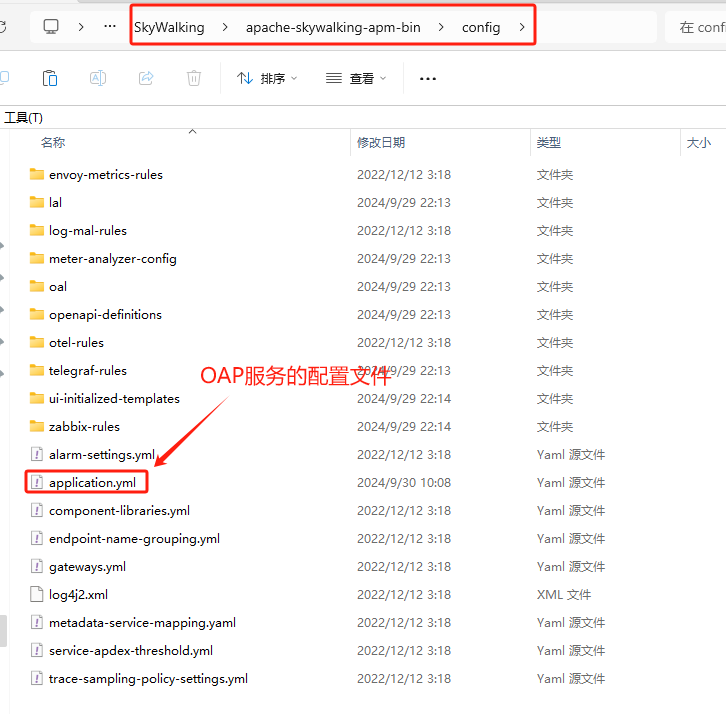Image resolution: width=726 pixels, height=714 pixels.
Task: Click the SkyWalking breadcrumb segment
Action: coord(169,27)
